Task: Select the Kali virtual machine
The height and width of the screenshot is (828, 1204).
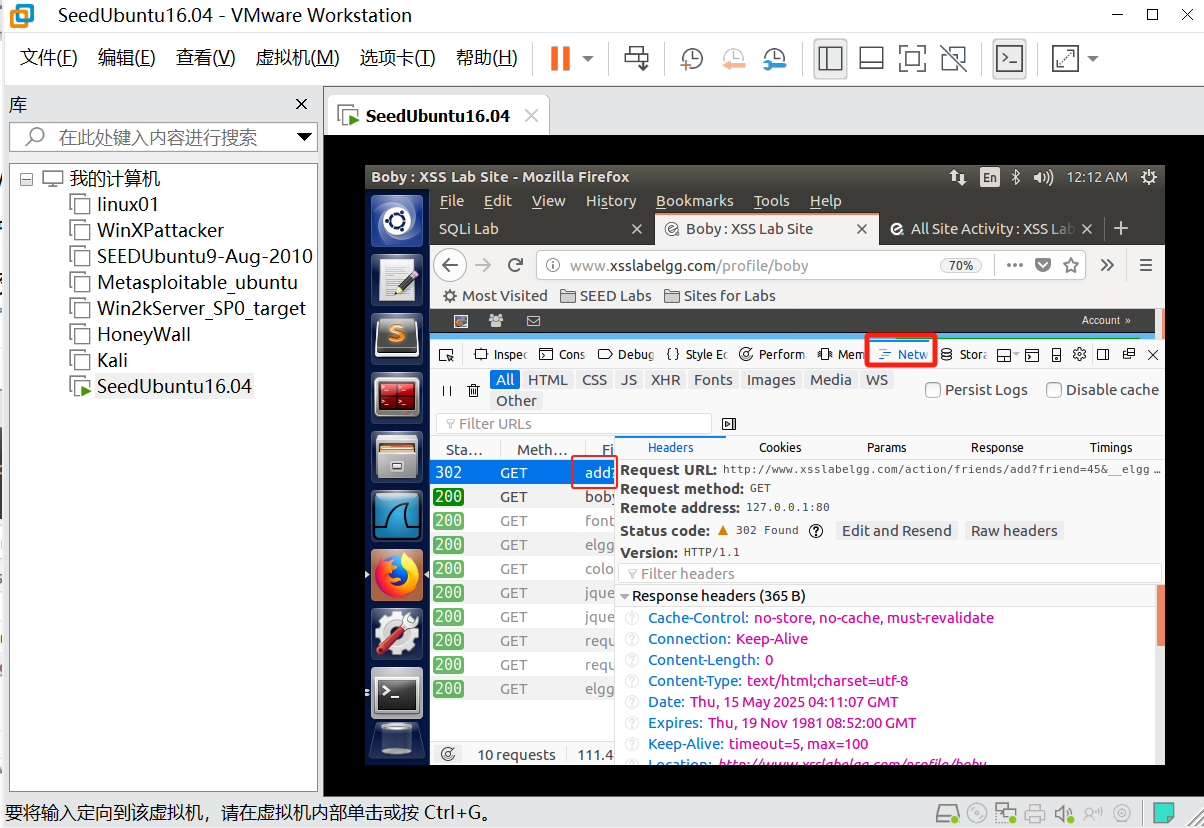Action: click(x=112, y=360)
